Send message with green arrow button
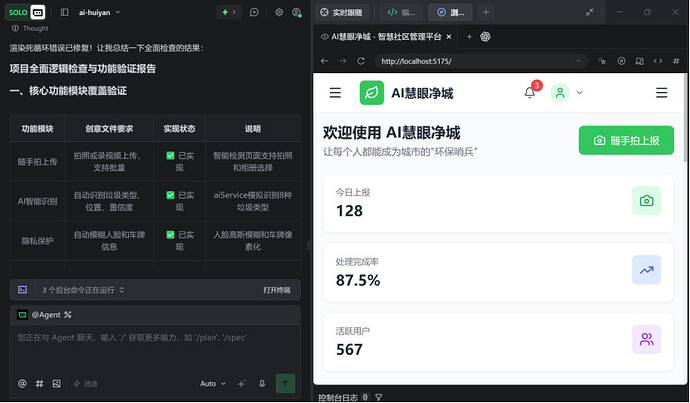 285,383
